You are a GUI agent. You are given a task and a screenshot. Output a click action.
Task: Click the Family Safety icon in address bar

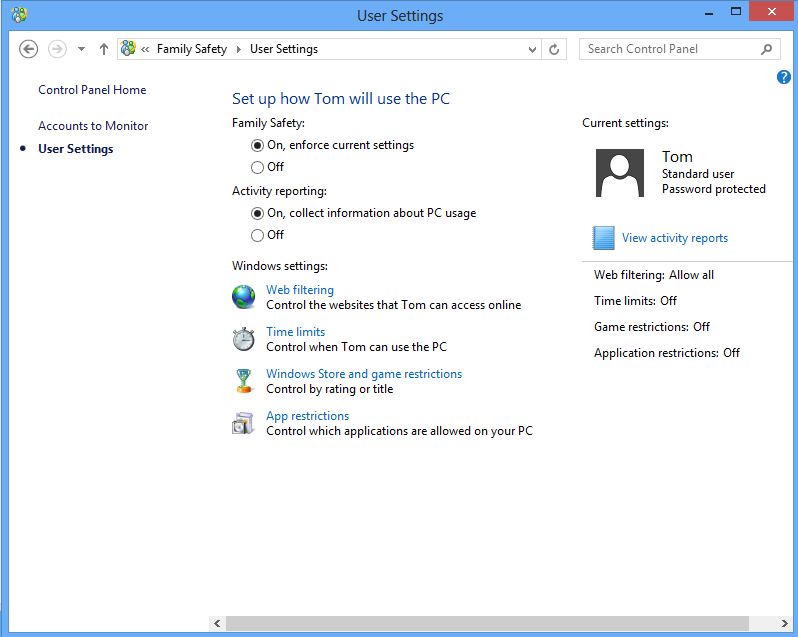pyautogui.click(x=128, y=48)
